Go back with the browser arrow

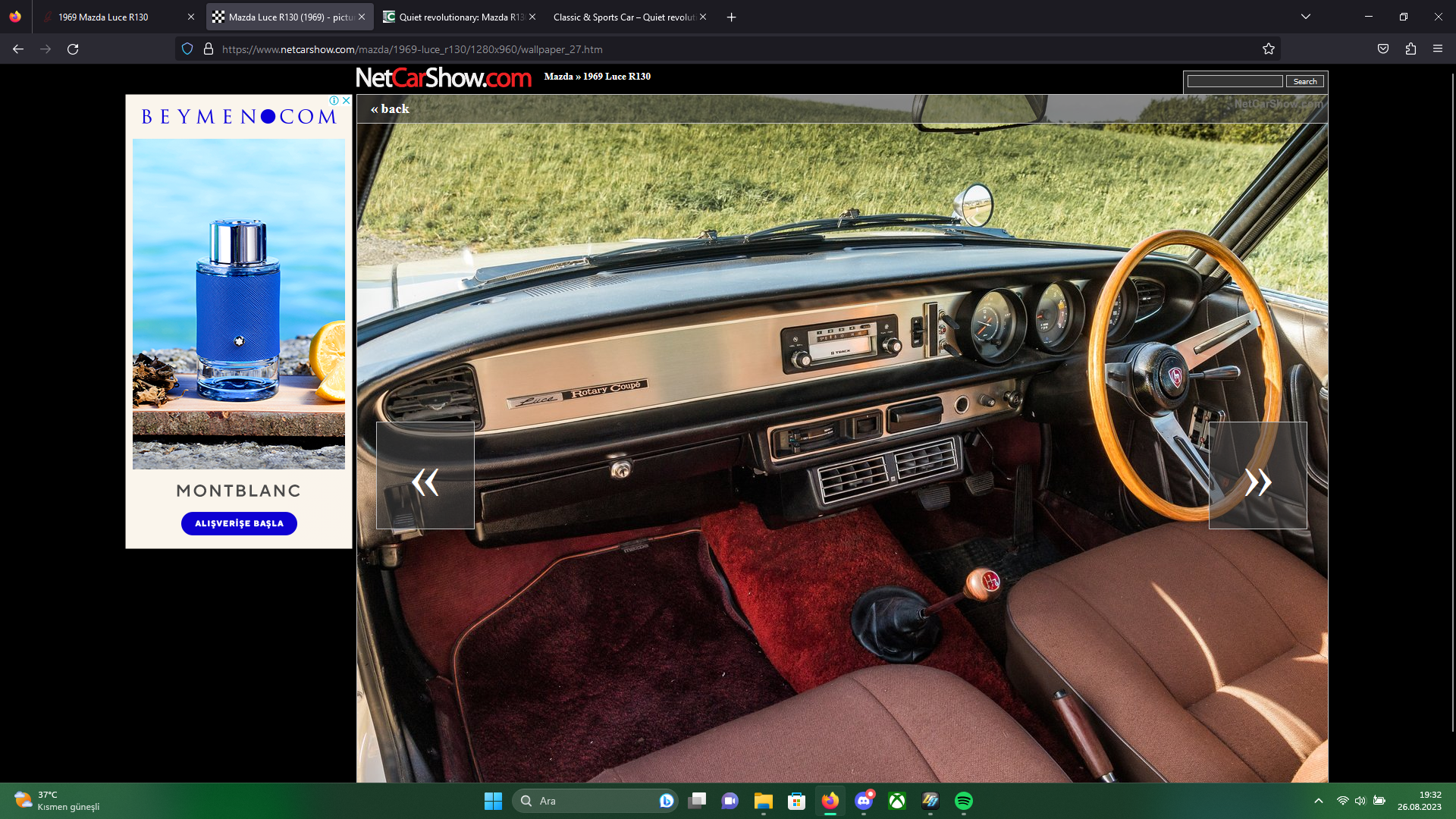[x=18, y=49]
